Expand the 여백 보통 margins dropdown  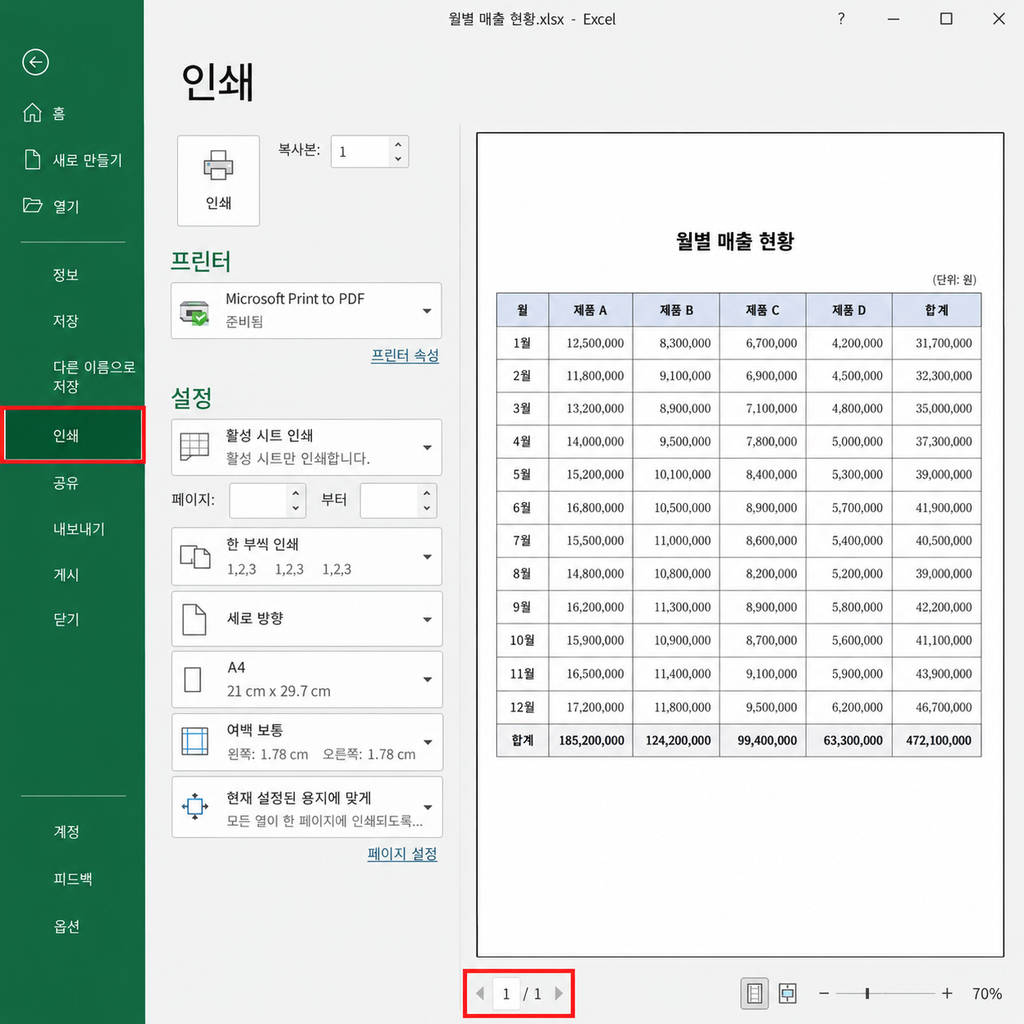pyautogui.click(x=306, y=742)
